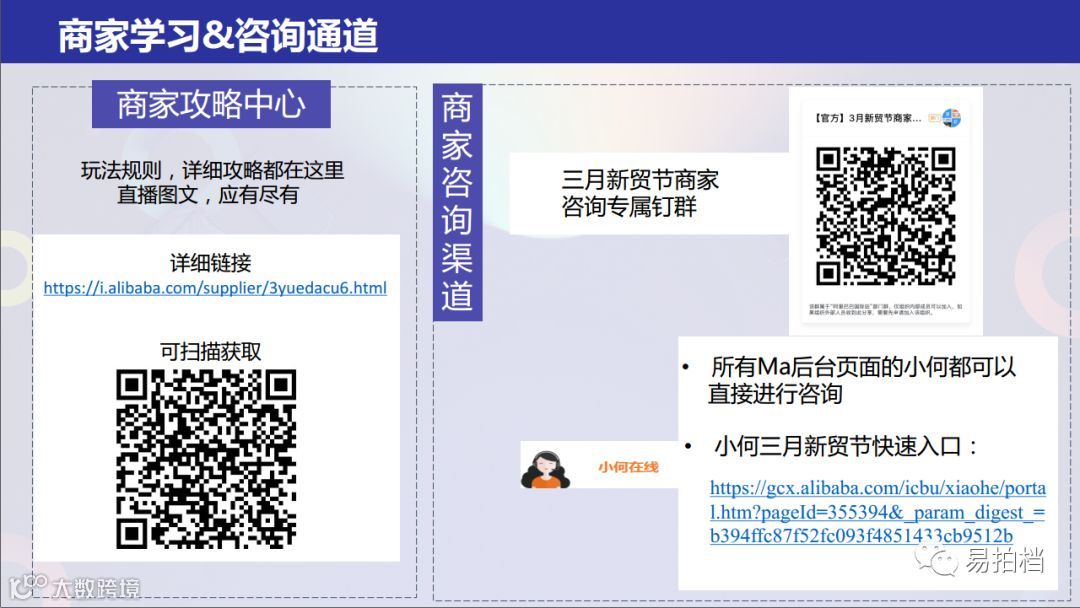Click the 小何在线 avatar icon
1080x608 pixels.
tap(546, 469)
